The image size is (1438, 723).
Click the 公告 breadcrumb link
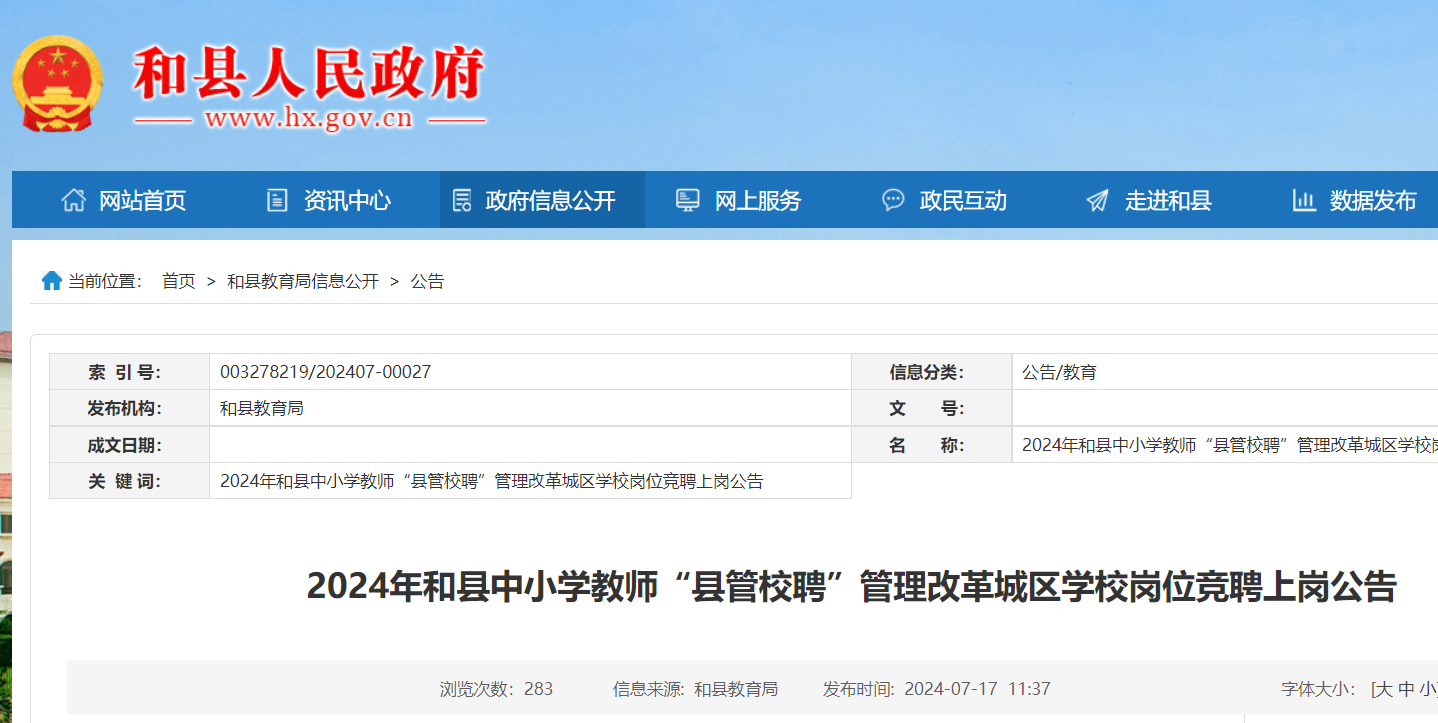tap(427, 282)
